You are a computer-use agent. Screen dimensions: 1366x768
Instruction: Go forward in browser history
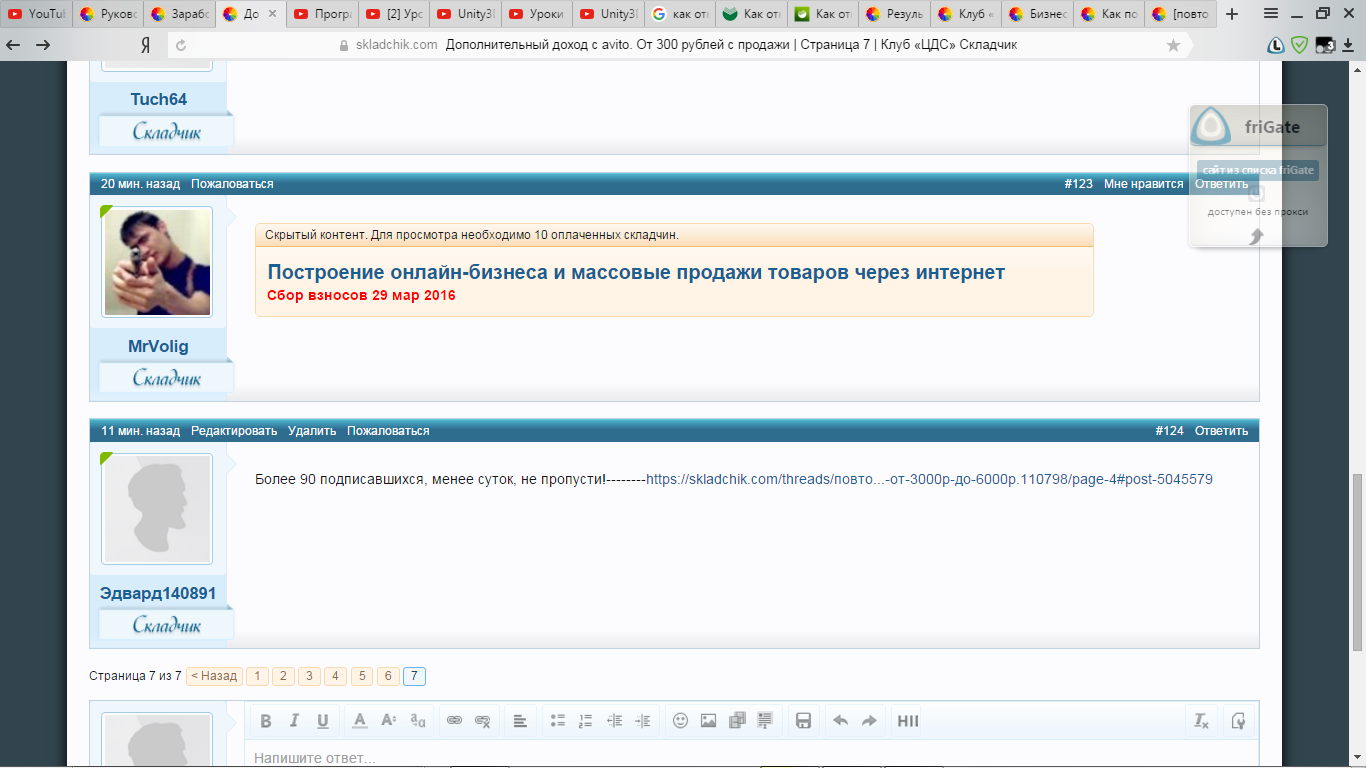[43, 45]
